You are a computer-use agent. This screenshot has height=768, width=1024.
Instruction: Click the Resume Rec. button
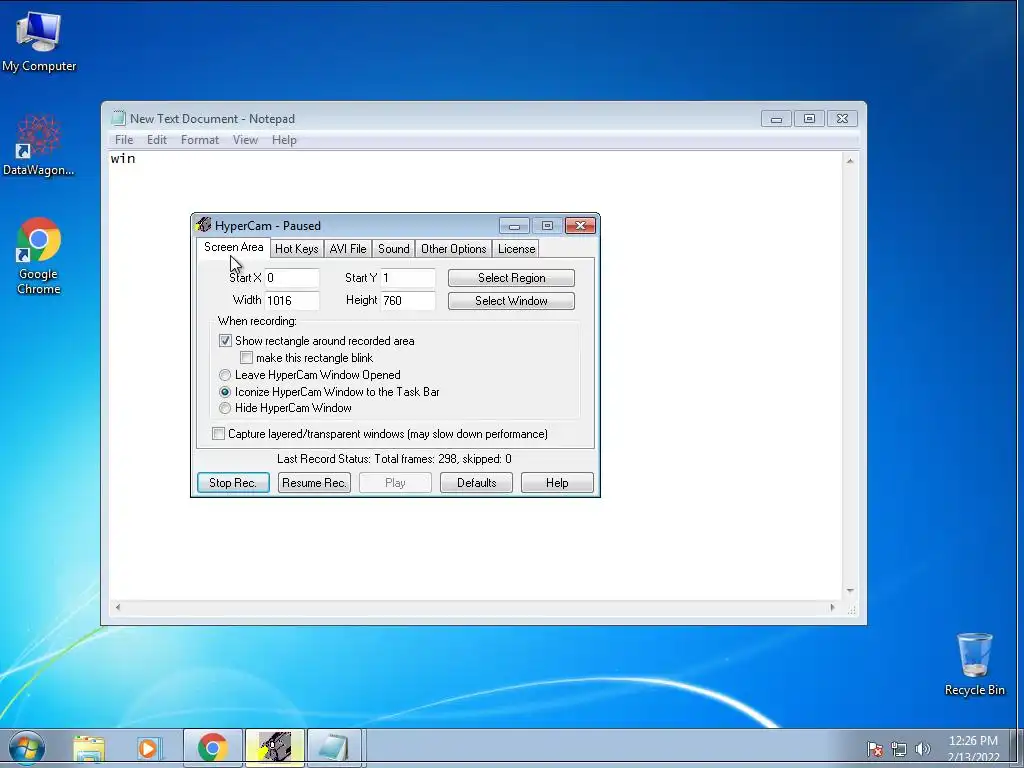314,483
